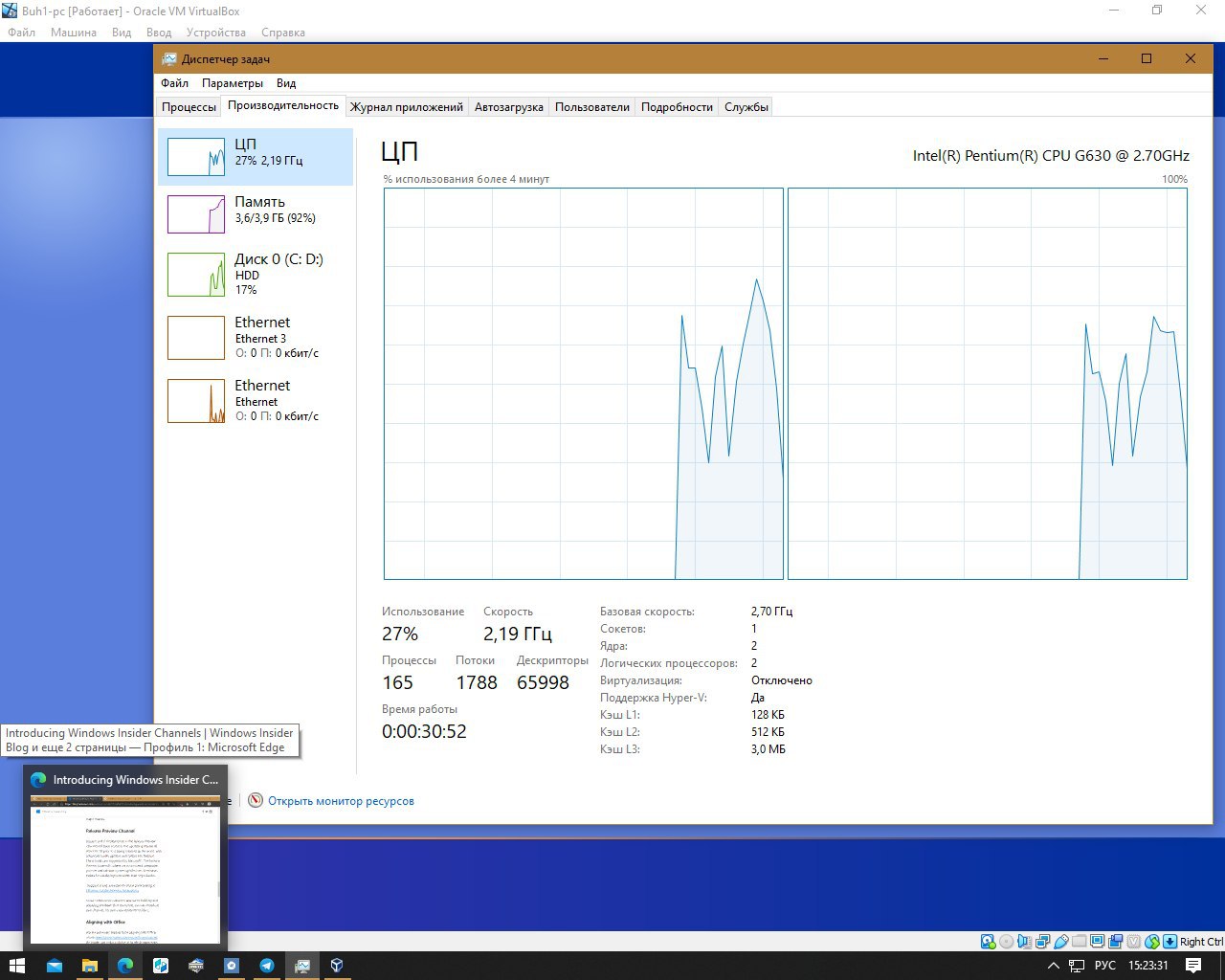Click VirtualBox mouse integration indicator
The height and width of the screenshot is (980, 1225).
(x=1151, y=942)
